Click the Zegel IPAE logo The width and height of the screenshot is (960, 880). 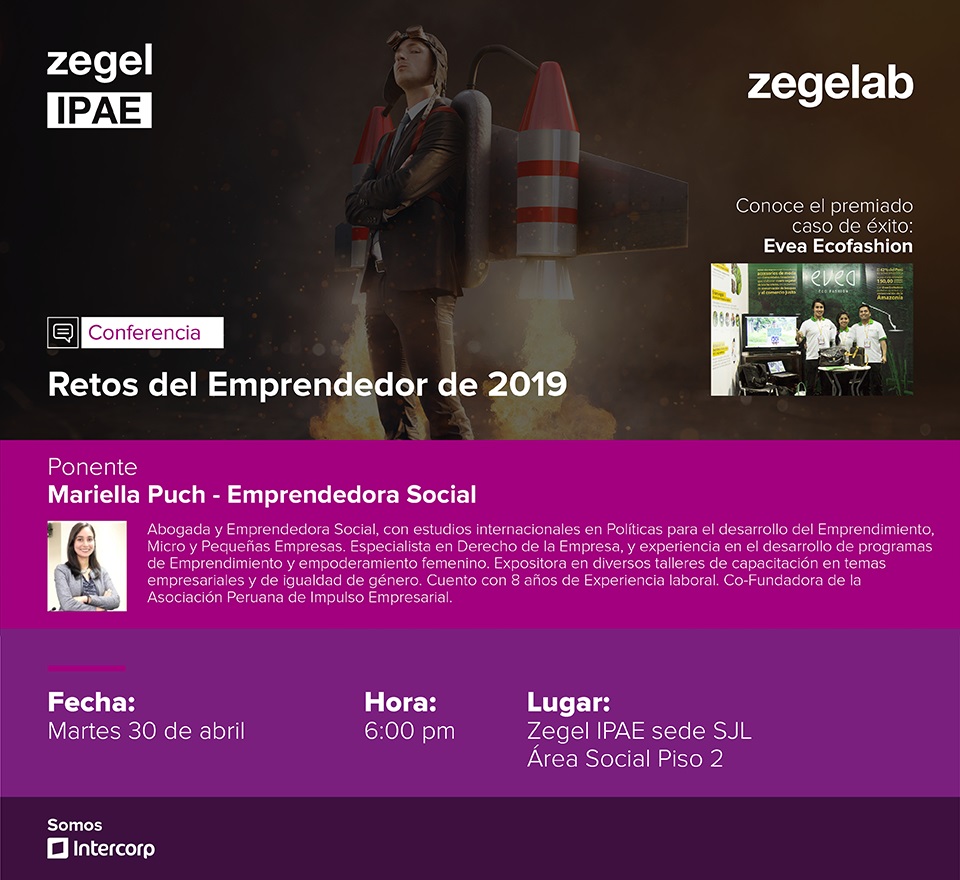coord(100,86)
